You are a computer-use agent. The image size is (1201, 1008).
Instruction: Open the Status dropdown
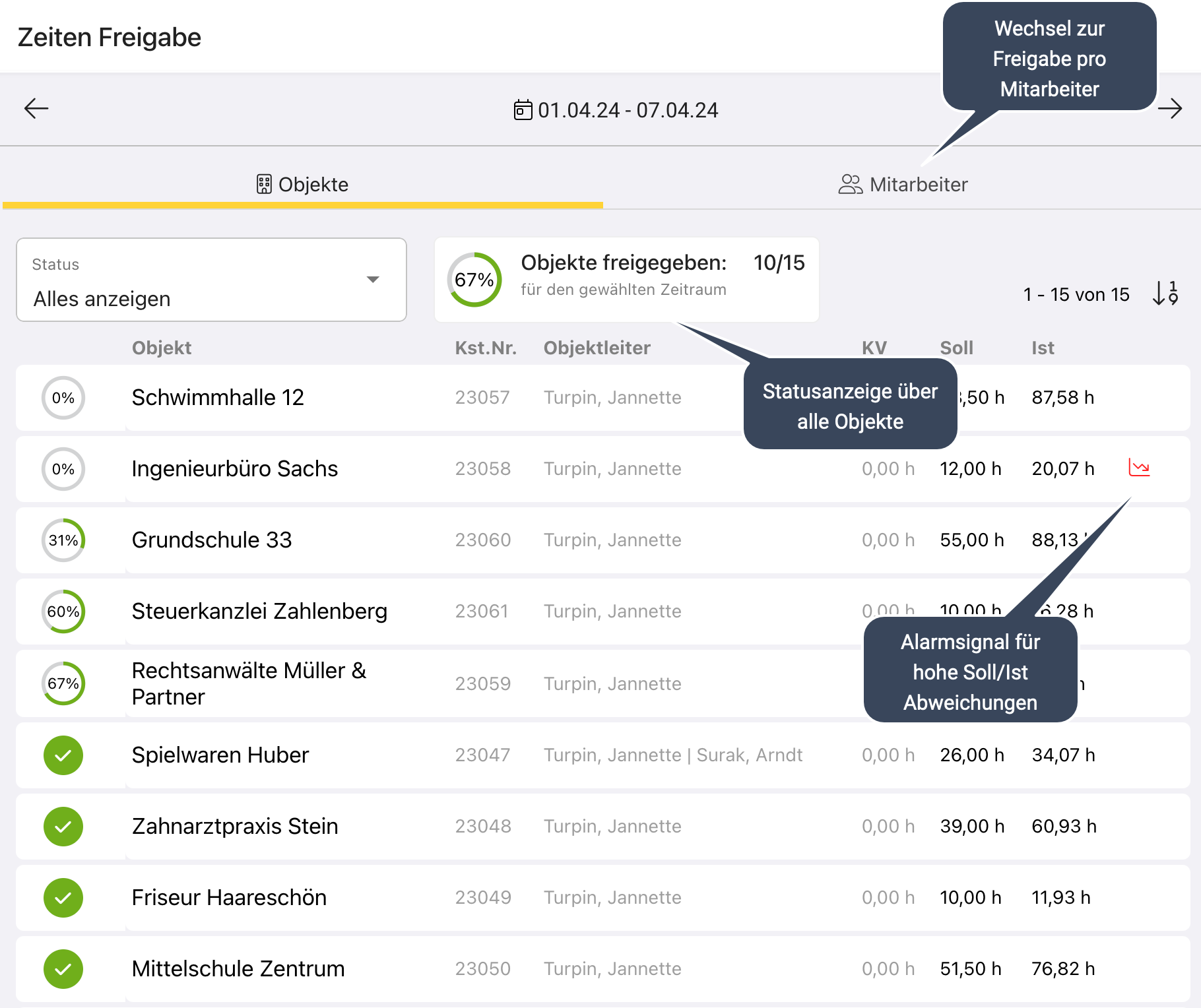coord(211,280)
